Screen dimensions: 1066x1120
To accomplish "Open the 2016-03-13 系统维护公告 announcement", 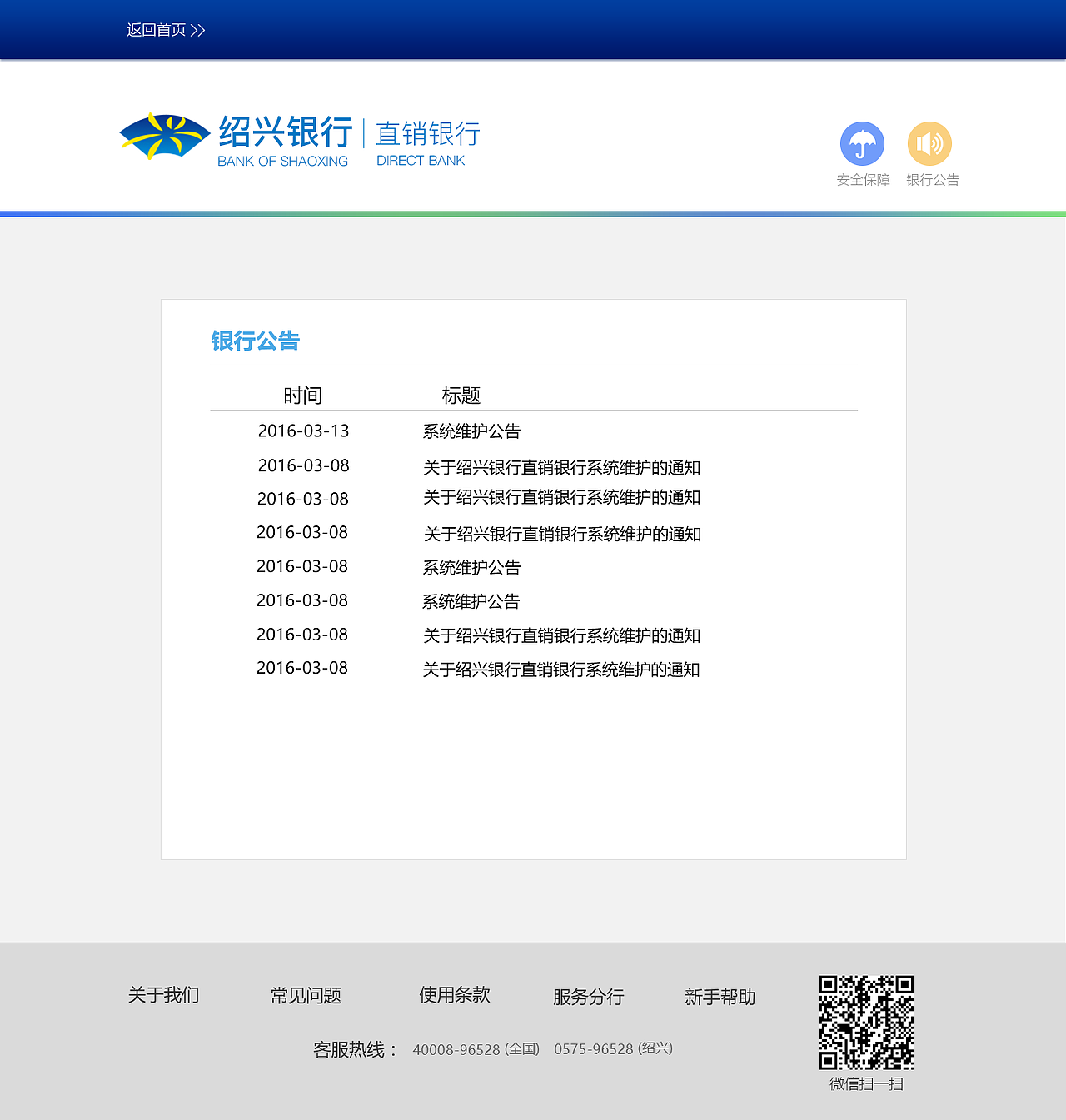I will pyautogui.click(x=471, y=431).
